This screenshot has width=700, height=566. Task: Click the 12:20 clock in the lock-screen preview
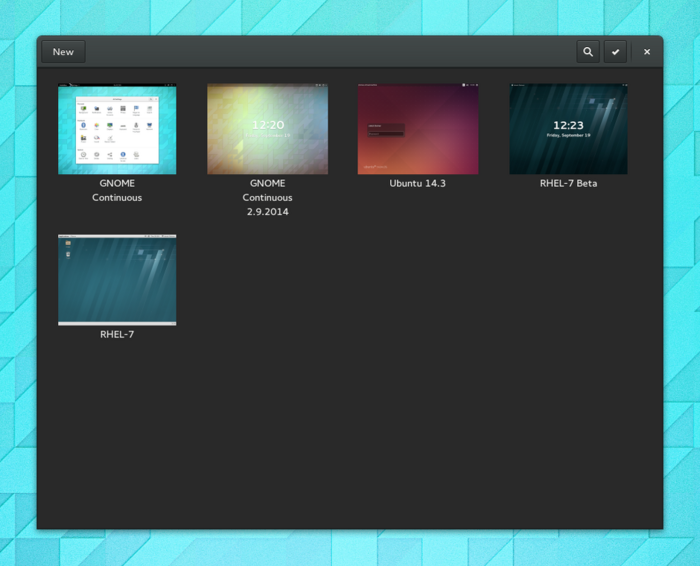coord(267,126)
